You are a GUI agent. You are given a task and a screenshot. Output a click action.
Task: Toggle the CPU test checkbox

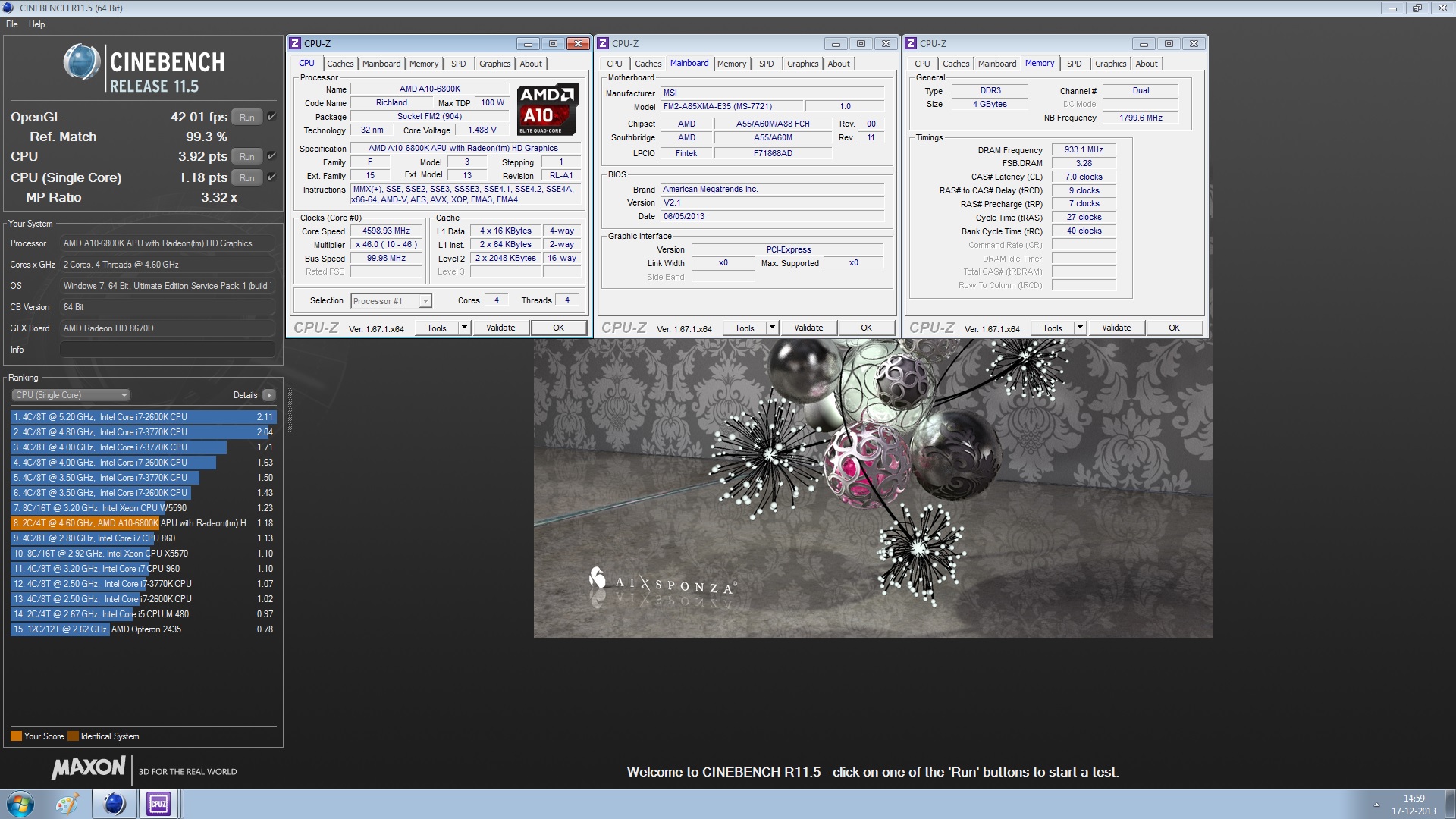point(271,156)
